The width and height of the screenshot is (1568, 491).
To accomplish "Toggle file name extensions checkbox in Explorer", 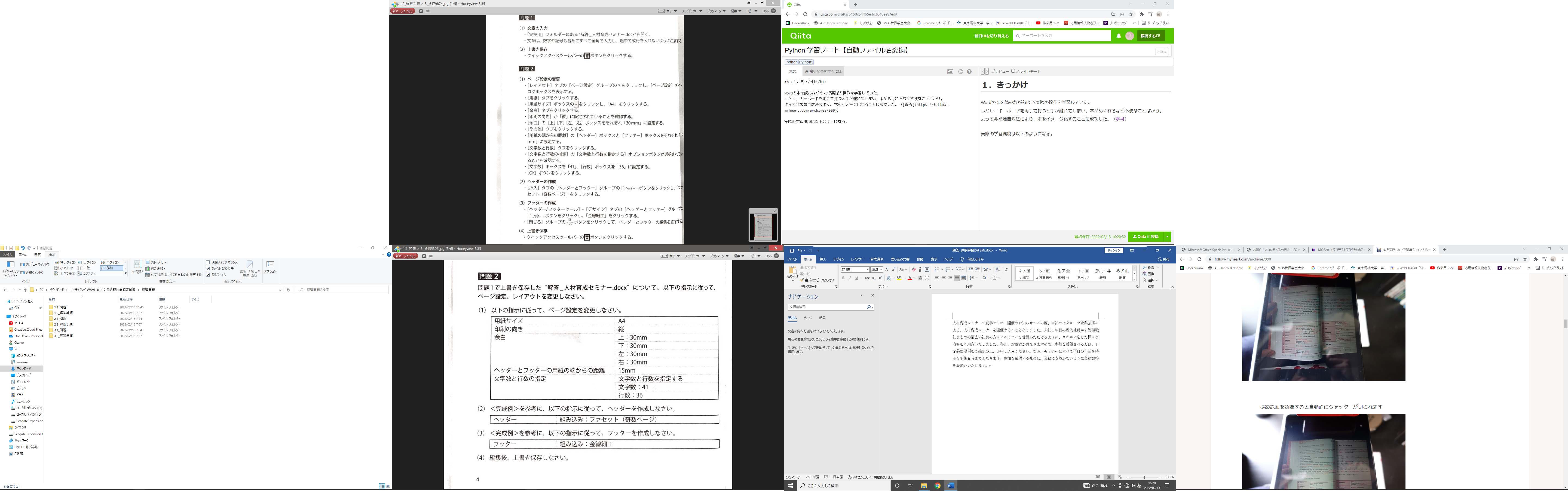I will [x=207, y=268].
